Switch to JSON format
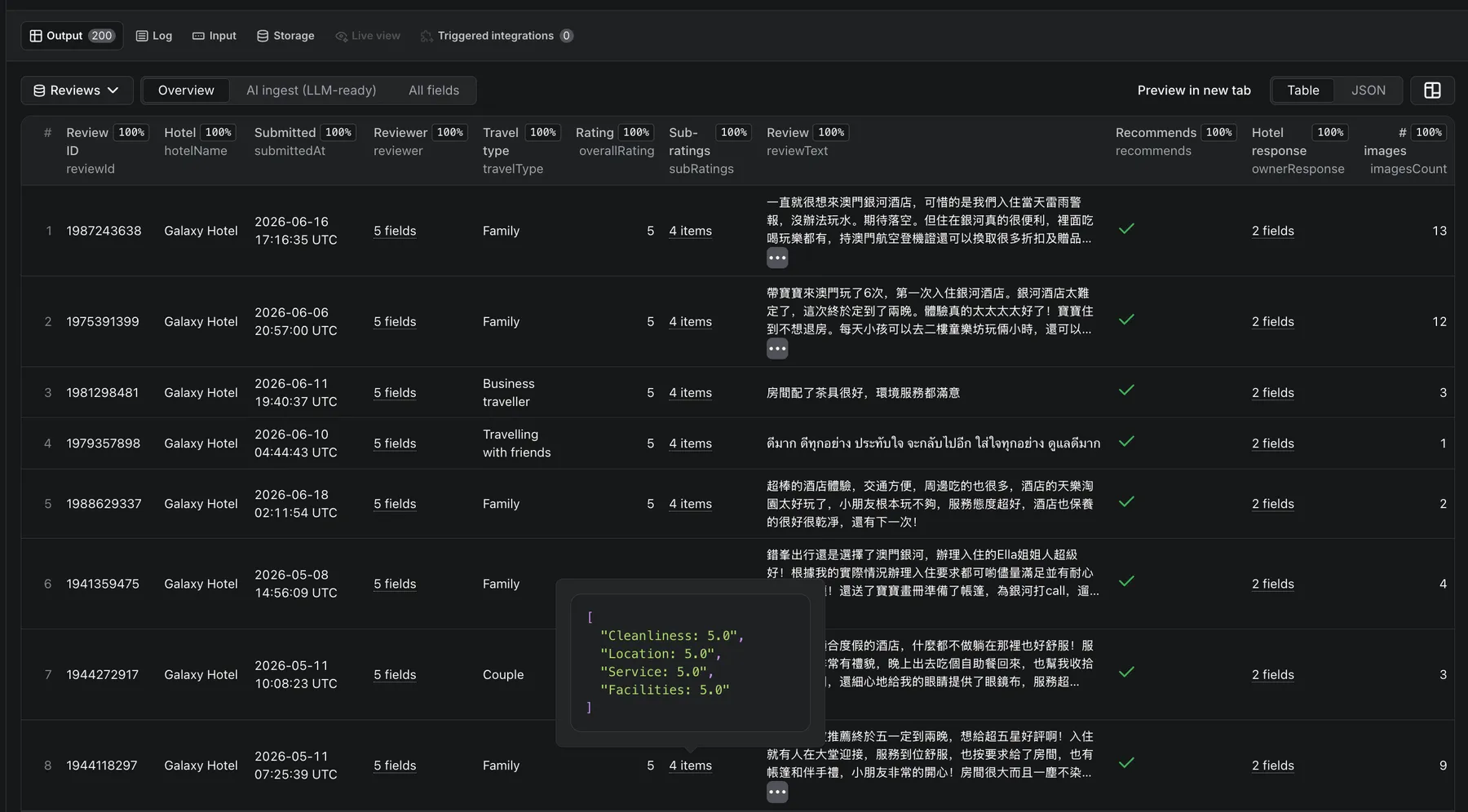The height and width of the screenshot is (812, 1468). click(x=1369, y=90)
